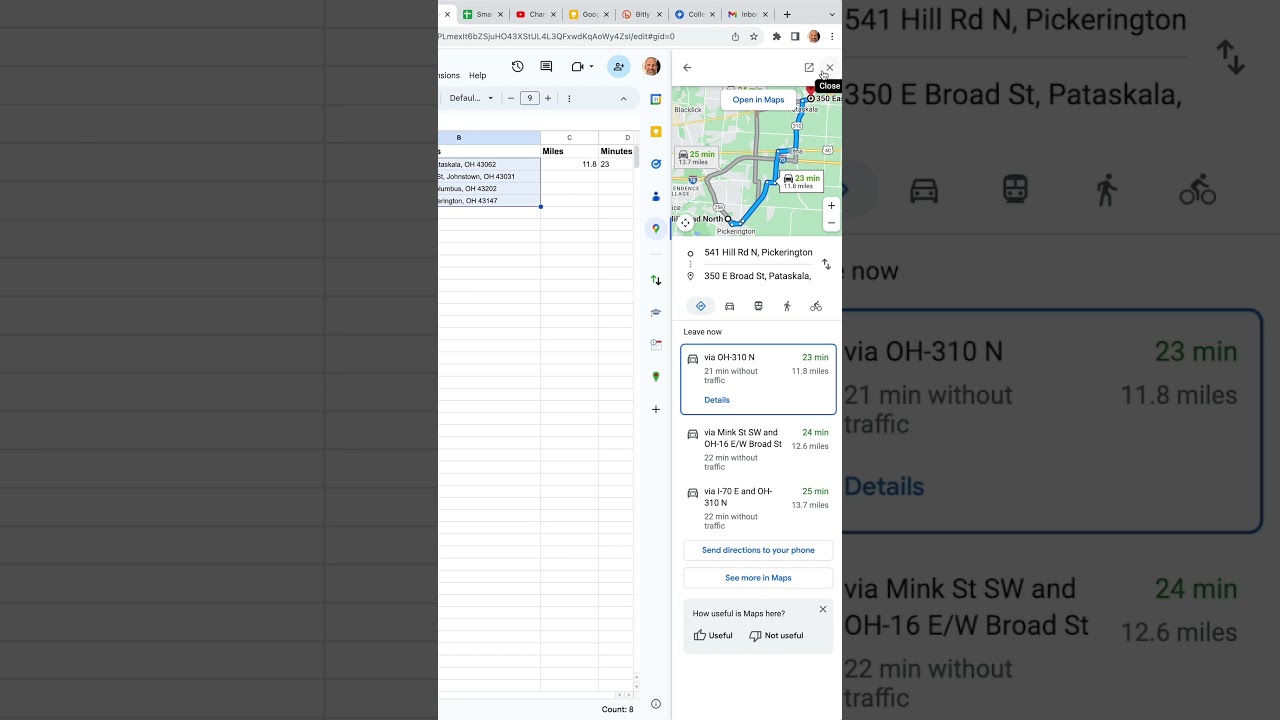The width and height of the screenshot is (1280, 720).
Task: Click the map pan control icon
Action: pyautogui.click(x=685, y=223)
